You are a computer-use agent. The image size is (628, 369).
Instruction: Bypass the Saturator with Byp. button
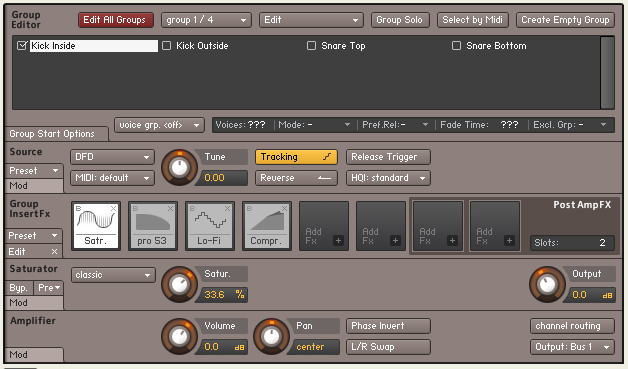click(19, 288)
